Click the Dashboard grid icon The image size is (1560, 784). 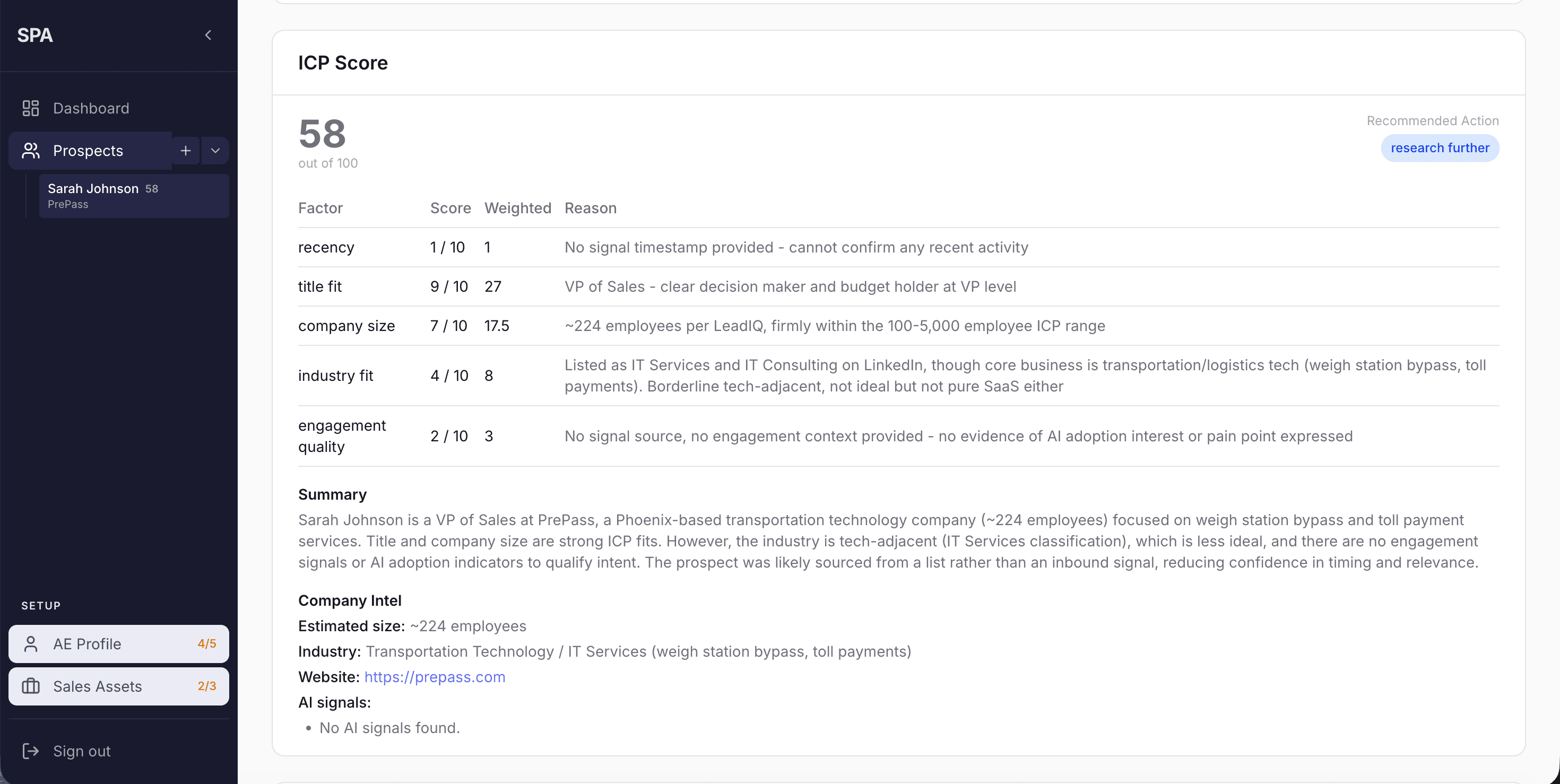[30, 108]
